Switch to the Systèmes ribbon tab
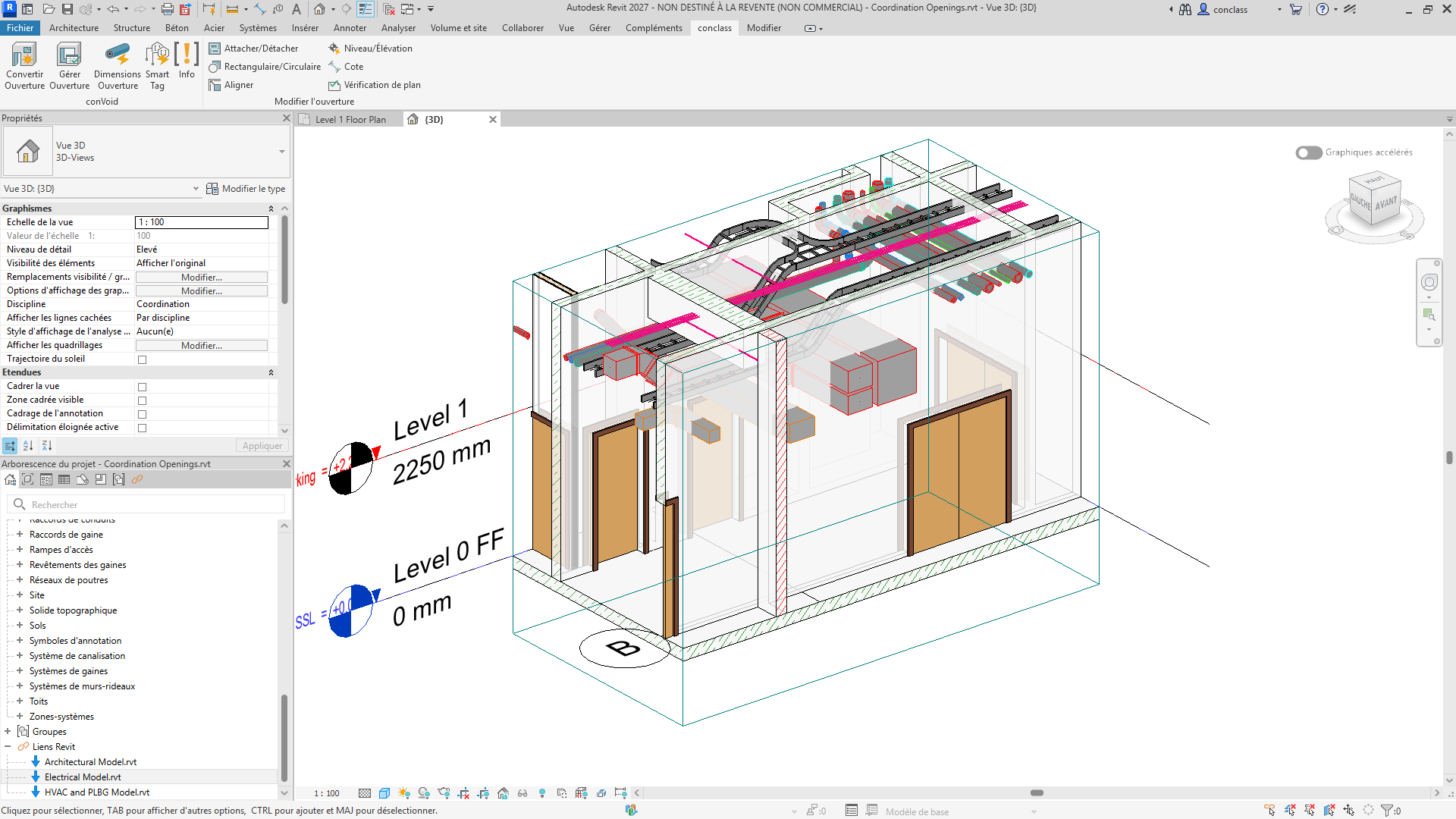 [x=258, y=28]
